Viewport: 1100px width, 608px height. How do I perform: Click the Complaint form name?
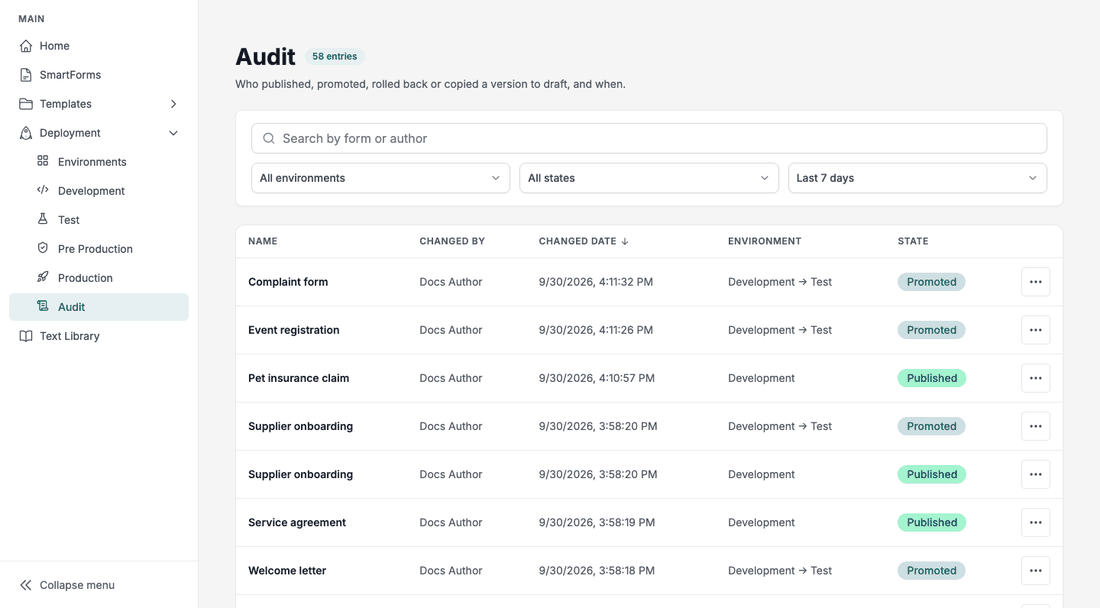click(x=288, y=282)
